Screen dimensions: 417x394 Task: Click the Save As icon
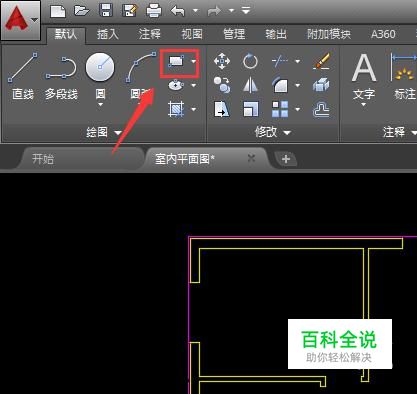coord(130,10)
